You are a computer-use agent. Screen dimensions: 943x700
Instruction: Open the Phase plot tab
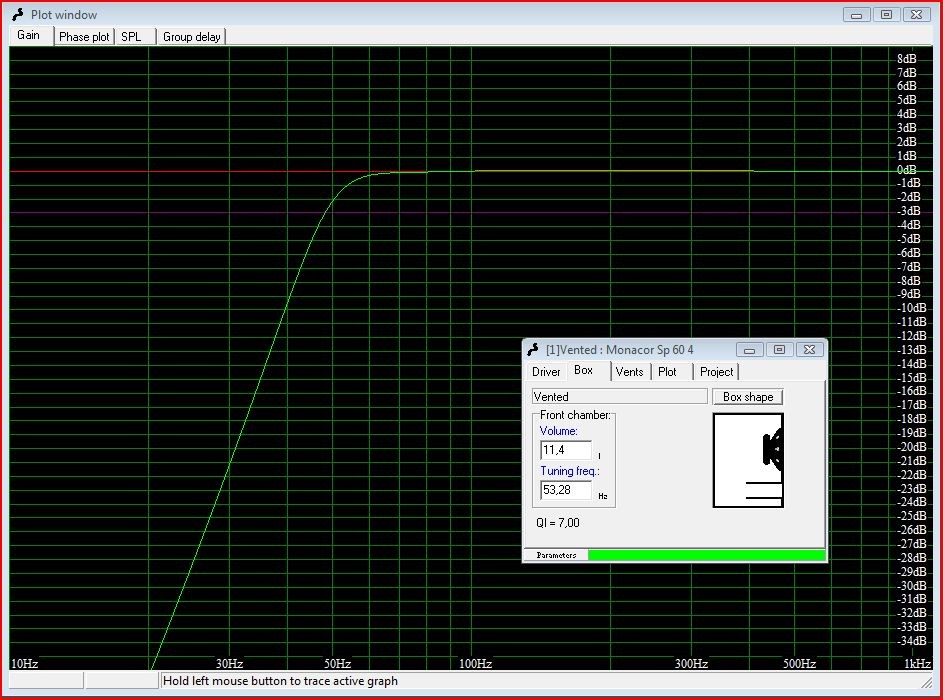84,37
